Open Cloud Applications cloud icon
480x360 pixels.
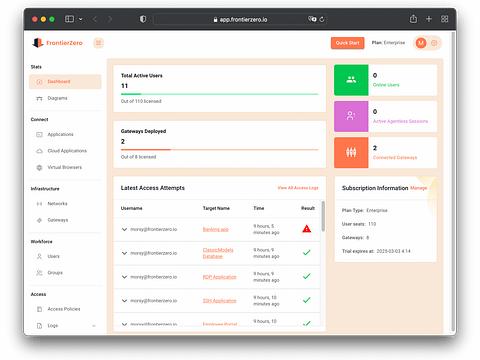pyautogui.click(x=39, y=151)
